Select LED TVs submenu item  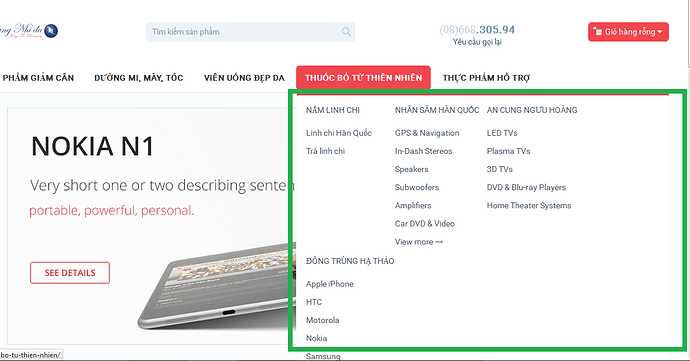click(x=502, y=133)
